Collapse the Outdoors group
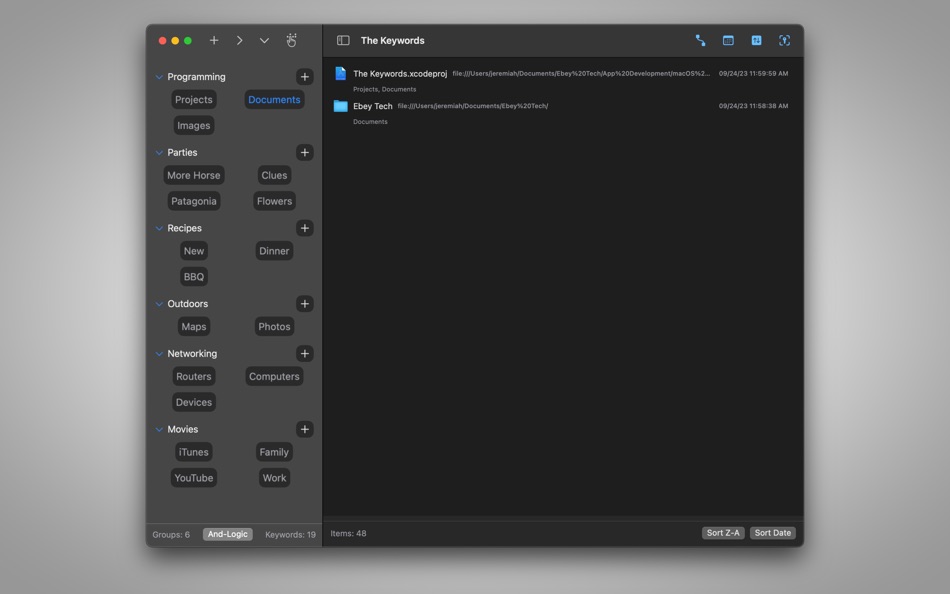 pos(159,304)
